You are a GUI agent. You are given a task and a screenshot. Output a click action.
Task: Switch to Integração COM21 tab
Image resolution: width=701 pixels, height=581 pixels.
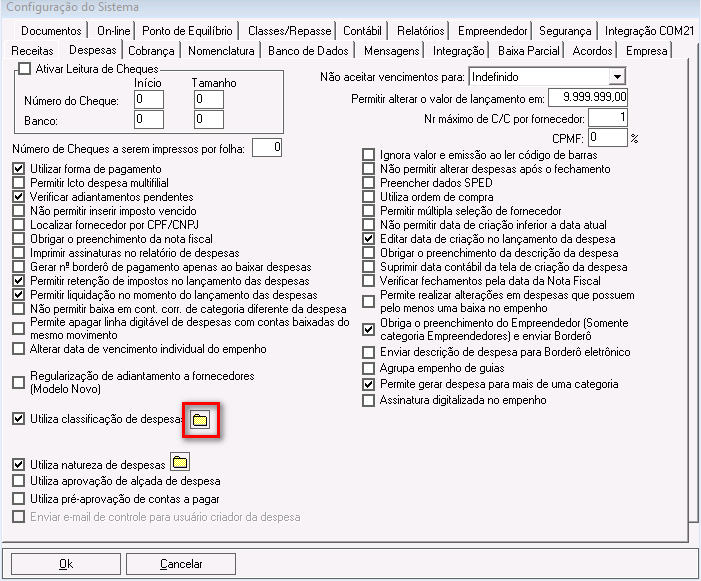[649, 31]
